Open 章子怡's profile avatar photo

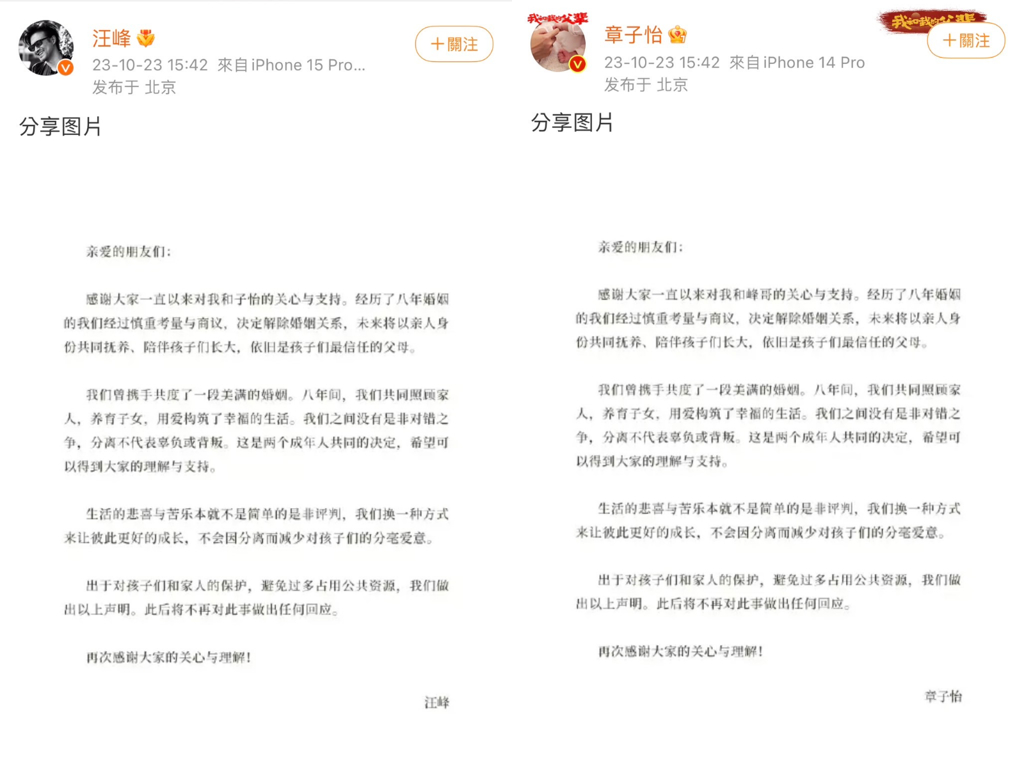[x=558, y=44]
